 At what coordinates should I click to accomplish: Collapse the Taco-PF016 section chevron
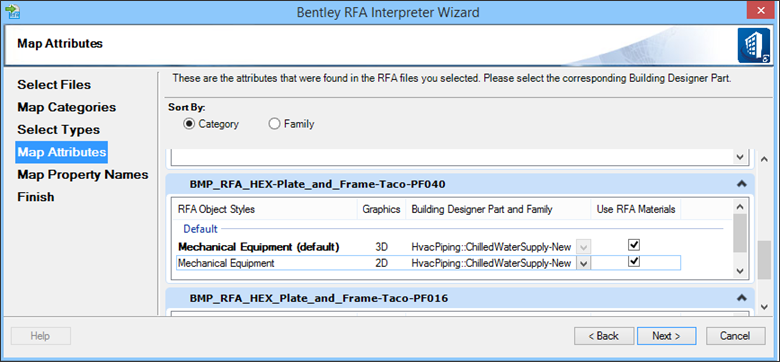point(742,298)
